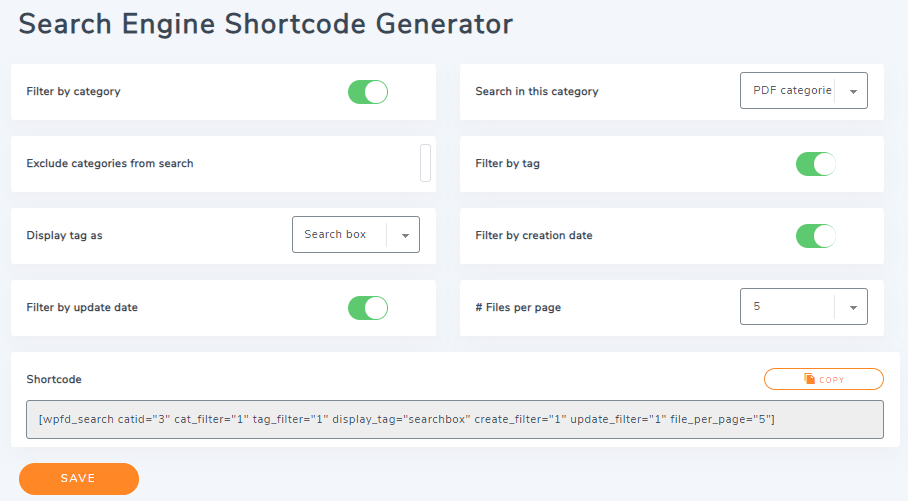
Task: Click the Files per page caret icon
Action: [x=853, y=308]
